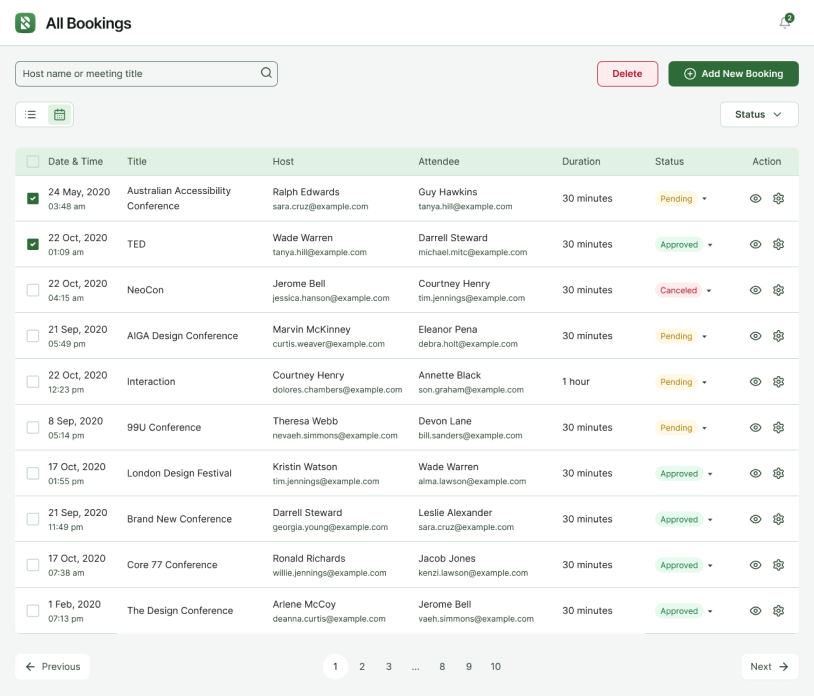Screen dimensions: 814x696
Task: Select the NeoCon booking checkbox
Action: coord(33,290)
